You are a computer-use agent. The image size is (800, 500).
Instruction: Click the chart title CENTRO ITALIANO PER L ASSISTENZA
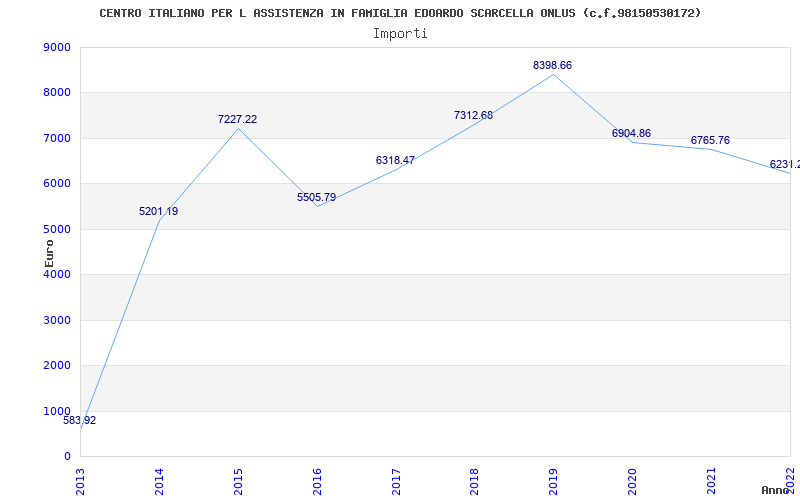tap(401, 13)
